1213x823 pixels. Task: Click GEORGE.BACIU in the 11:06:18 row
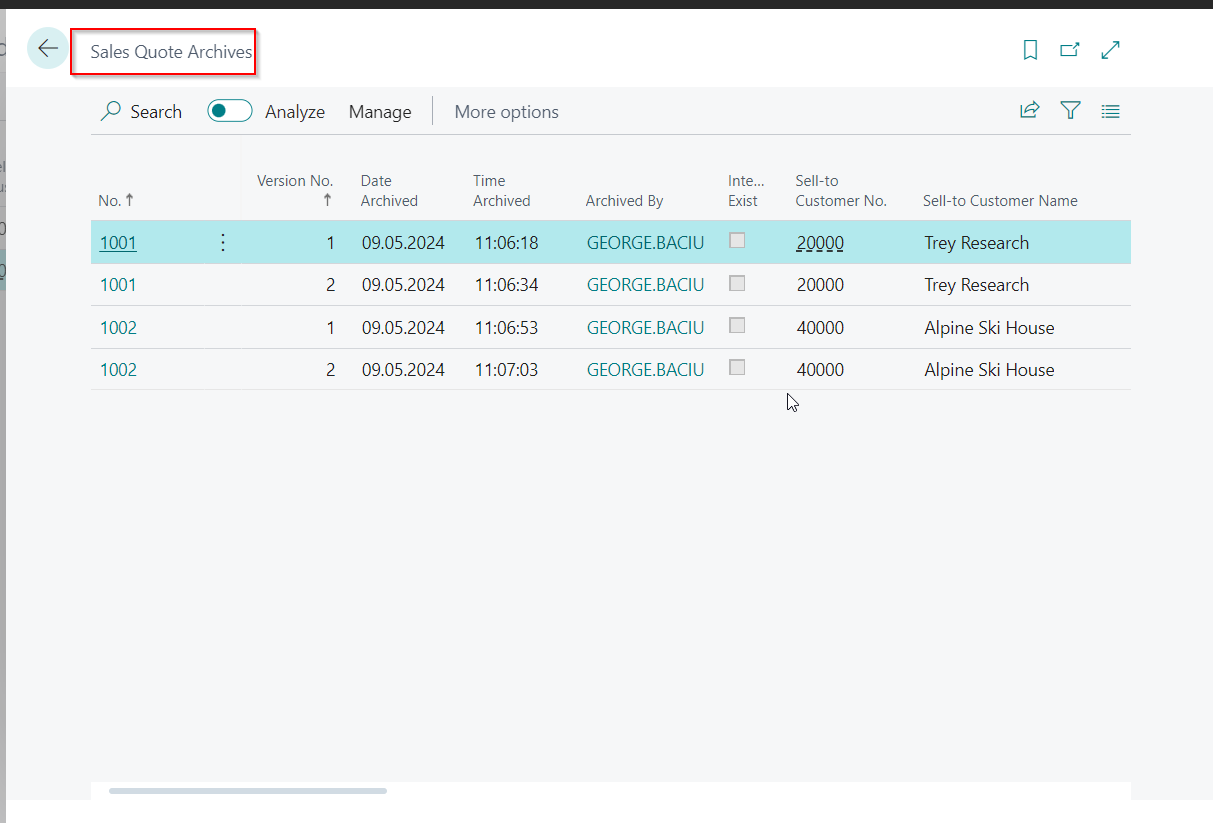[645, 243]
